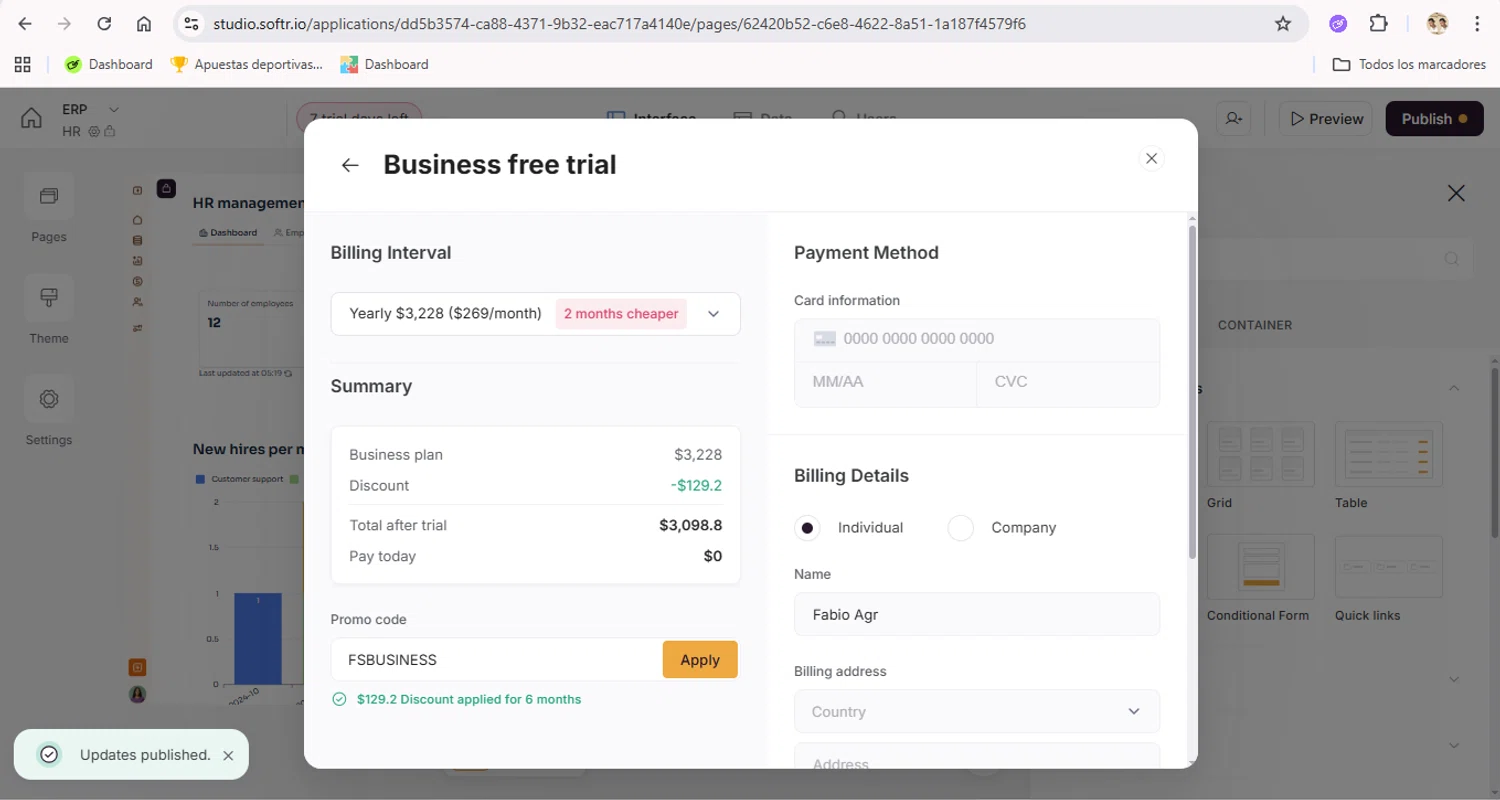
Task: Open the browser extensions puzzle icon
Action: pyautogui.click(x=1379, y=24)
